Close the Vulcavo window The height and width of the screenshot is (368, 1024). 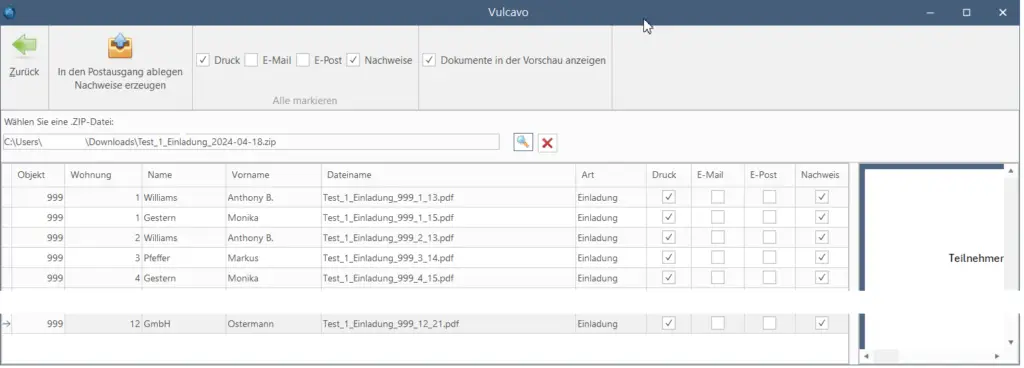(x=1002, y=12)
